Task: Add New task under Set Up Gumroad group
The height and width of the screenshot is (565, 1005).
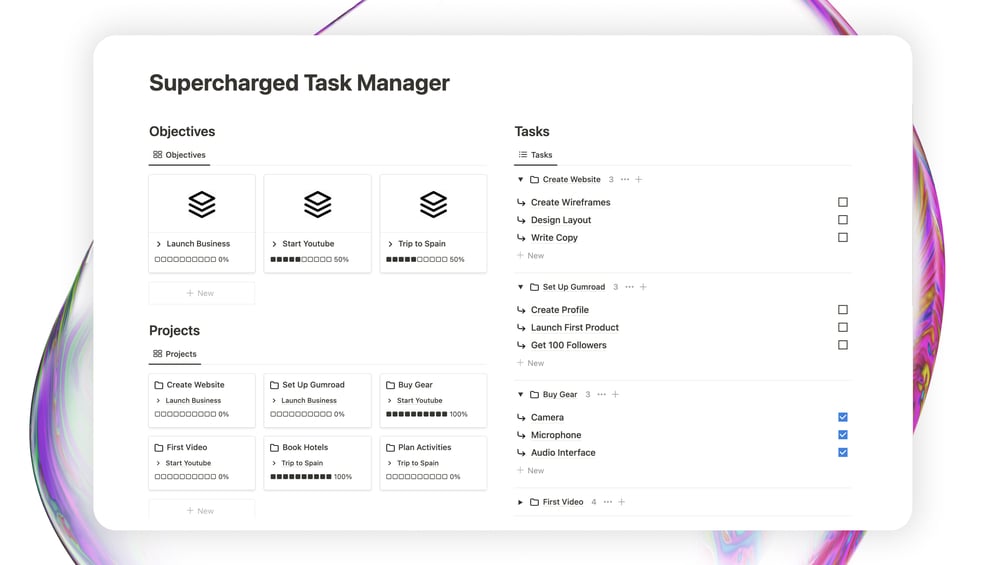Action: click(x=531, y=363)
